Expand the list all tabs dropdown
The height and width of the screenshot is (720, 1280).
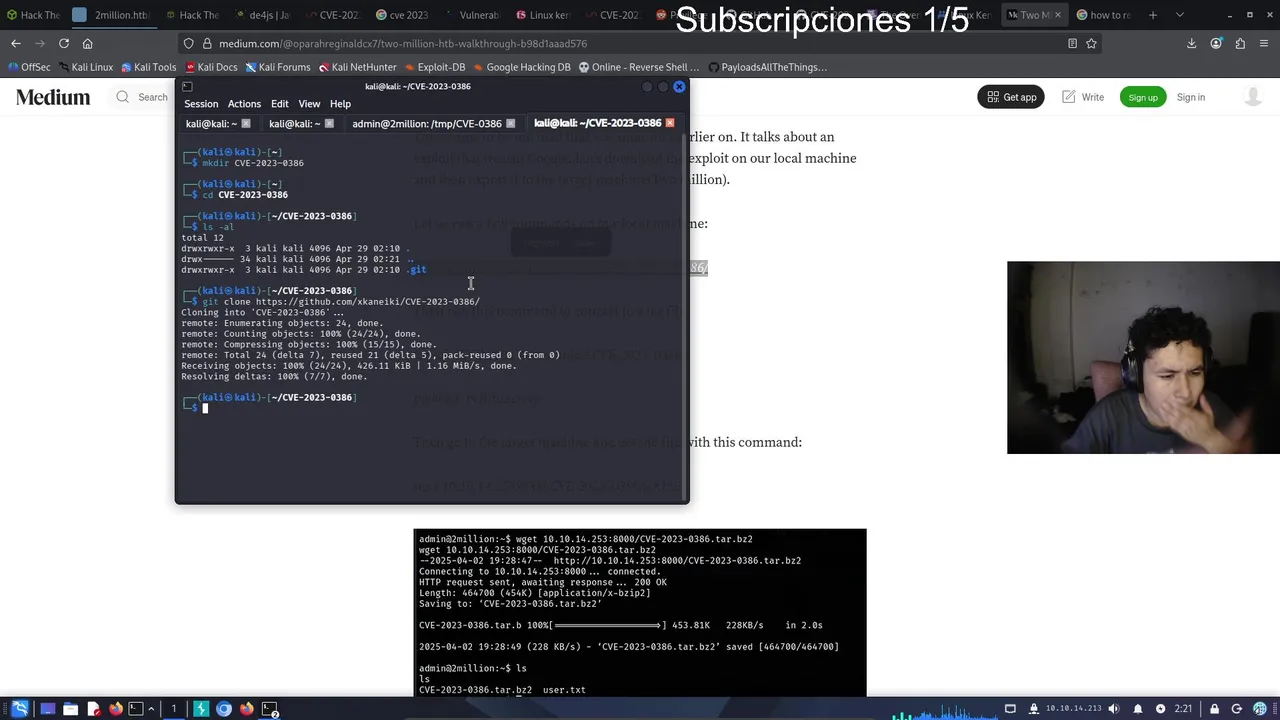point(1180,15)
